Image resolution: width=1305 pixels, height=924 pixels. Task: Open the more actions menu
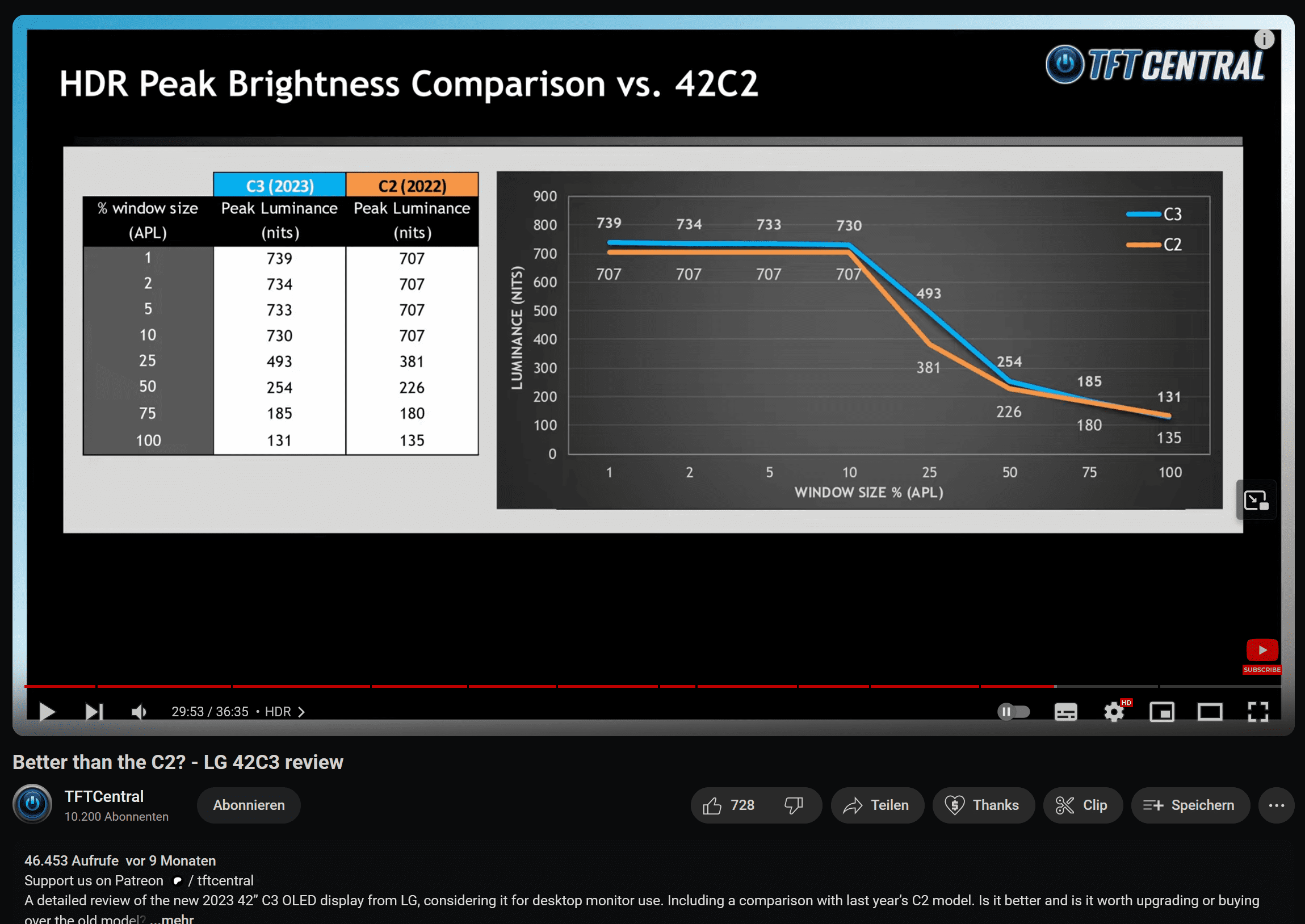coord(1276,805)
